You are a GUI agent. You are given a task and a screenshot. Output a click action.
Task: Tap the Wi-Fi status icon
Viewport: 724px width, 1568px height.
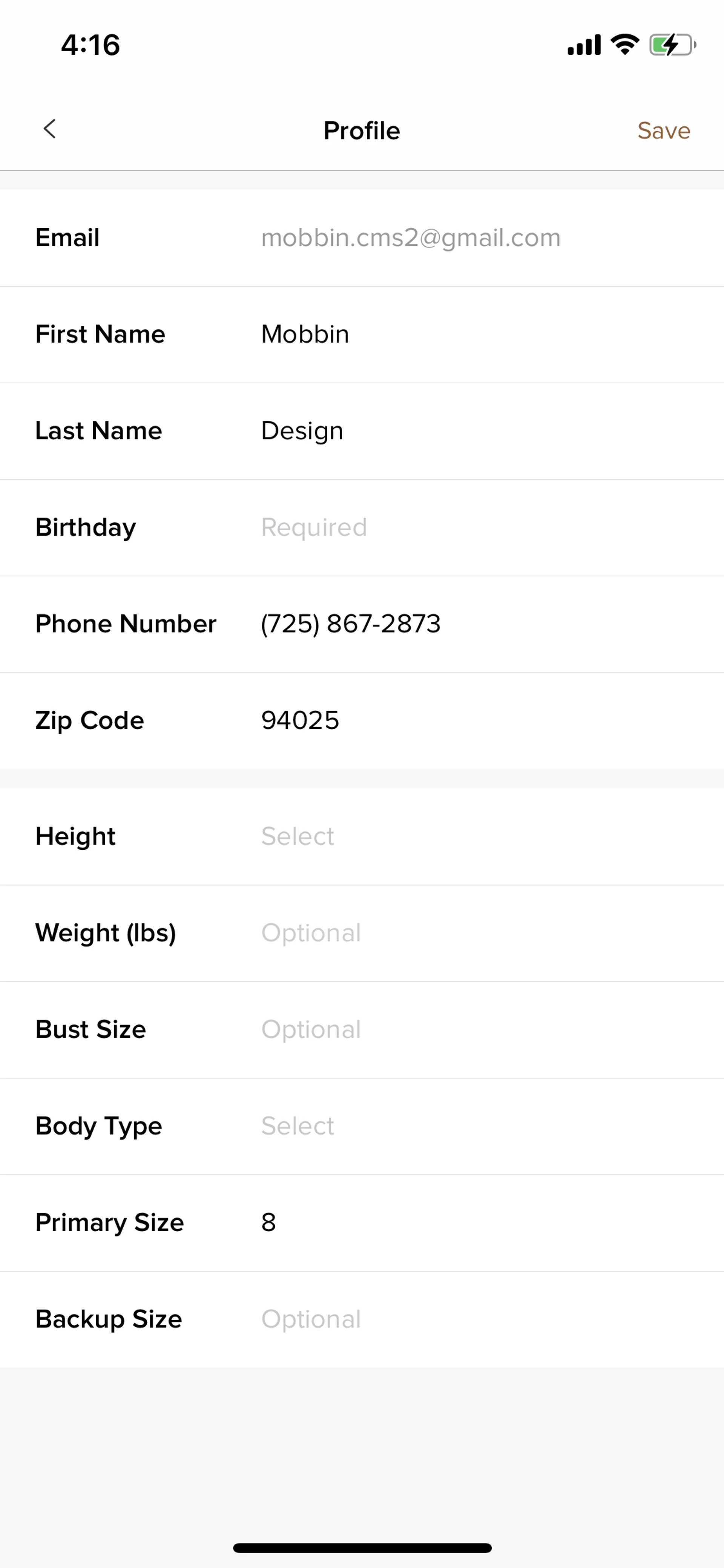625,45
